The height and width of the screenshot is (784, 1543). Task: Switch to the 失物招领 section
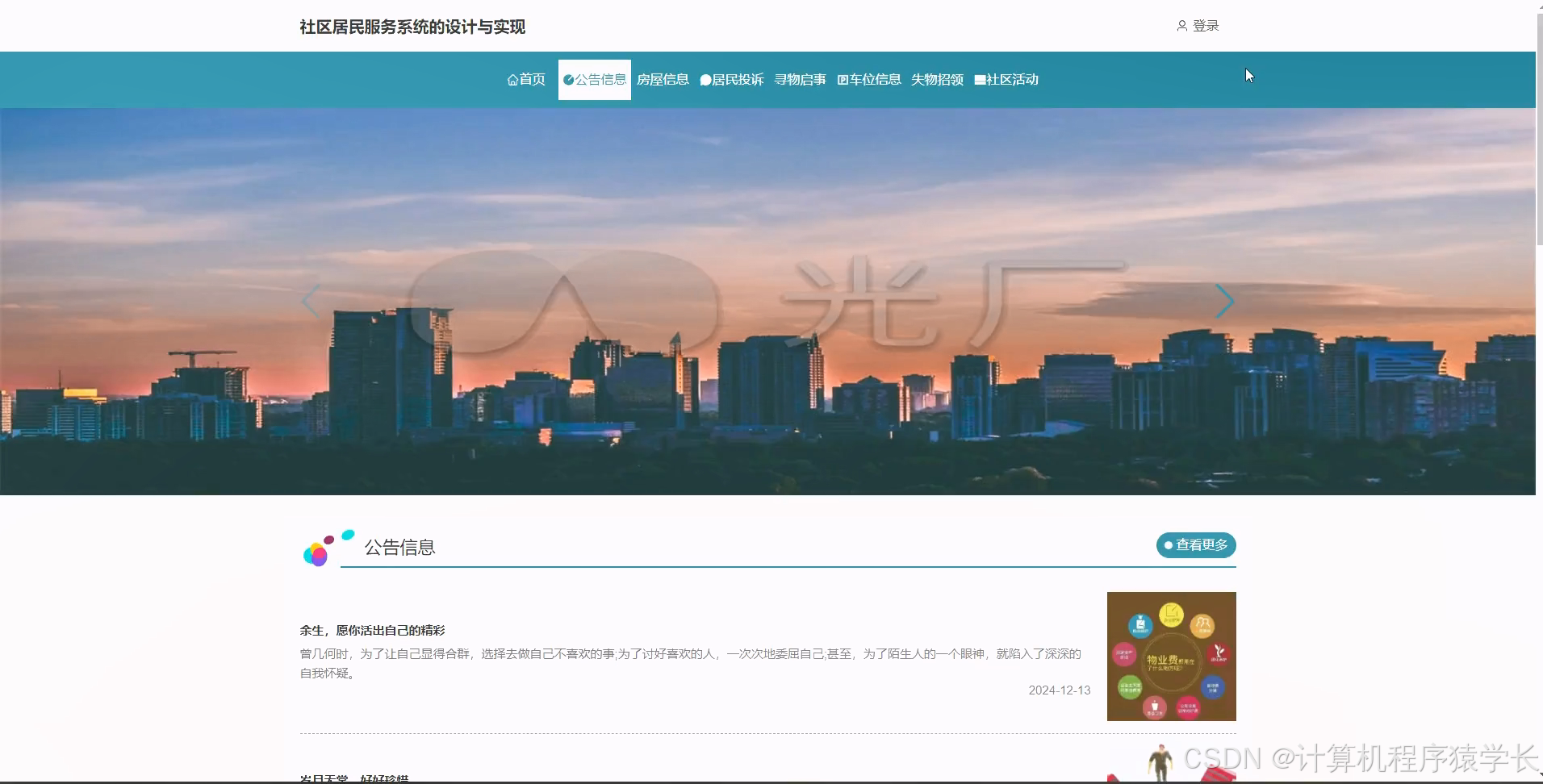[x=936, y=79]
